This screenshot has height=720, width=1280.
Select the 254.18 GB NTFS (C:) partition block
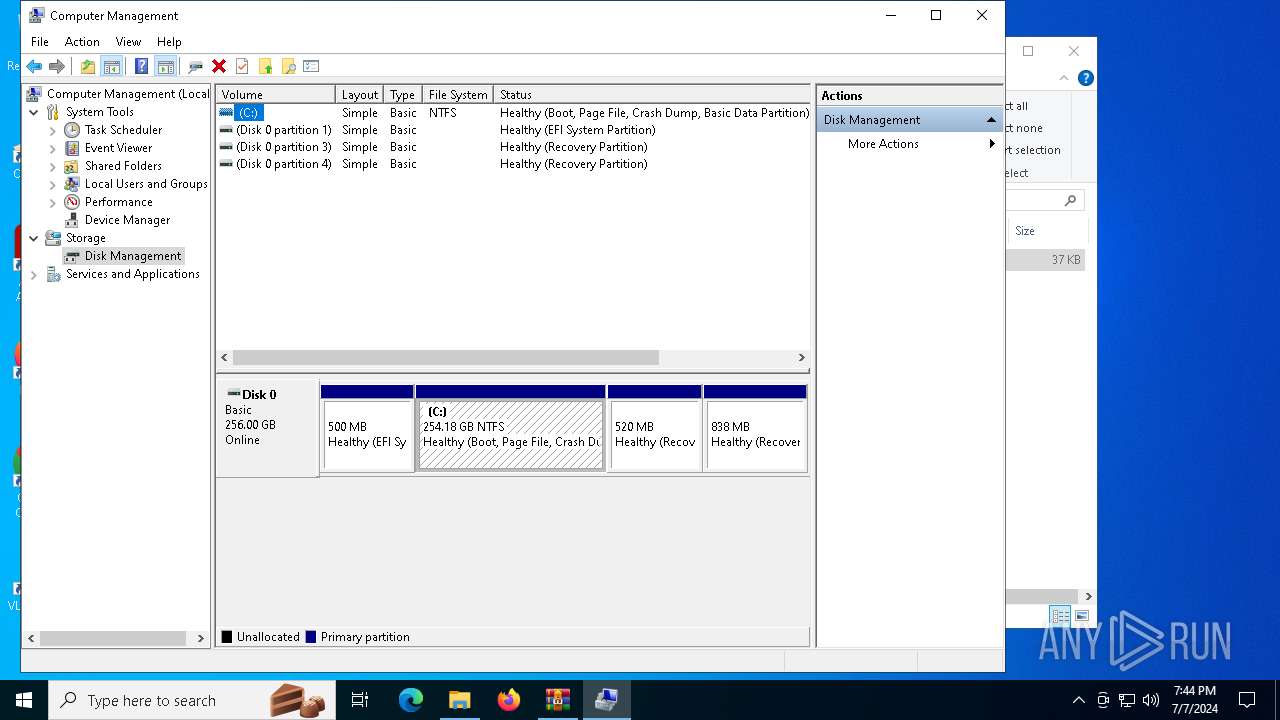coord(511,428)
